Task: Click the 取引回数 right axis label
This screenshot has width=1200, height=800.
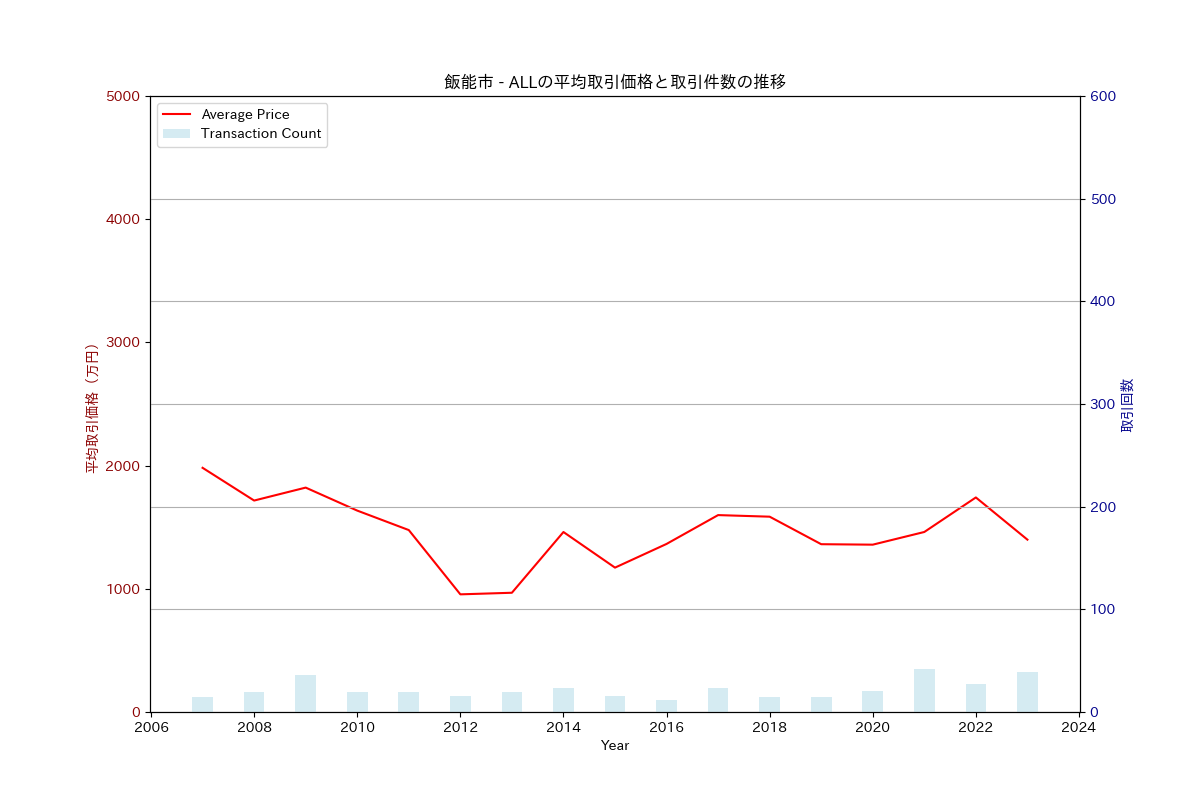Action: click(x=1127, y=405)
